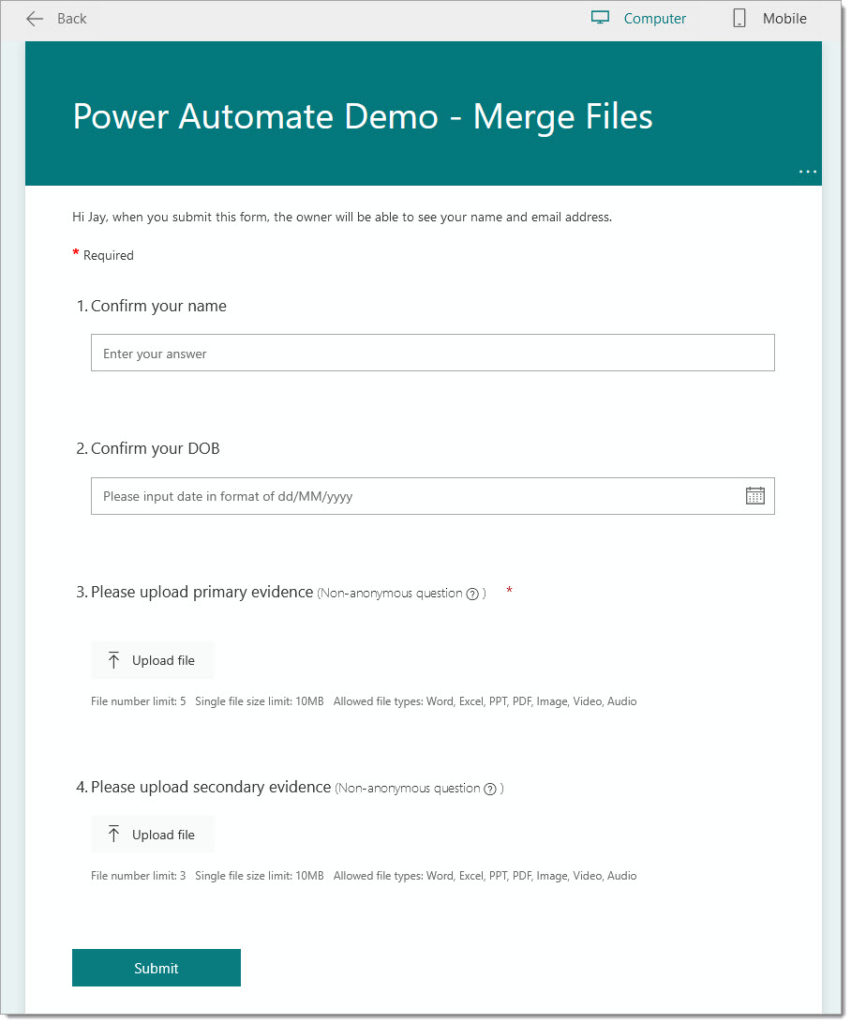Viewport: 851px width, 1024px height.
Task: Open the calendar date picker icon
Action: [757, 497]
